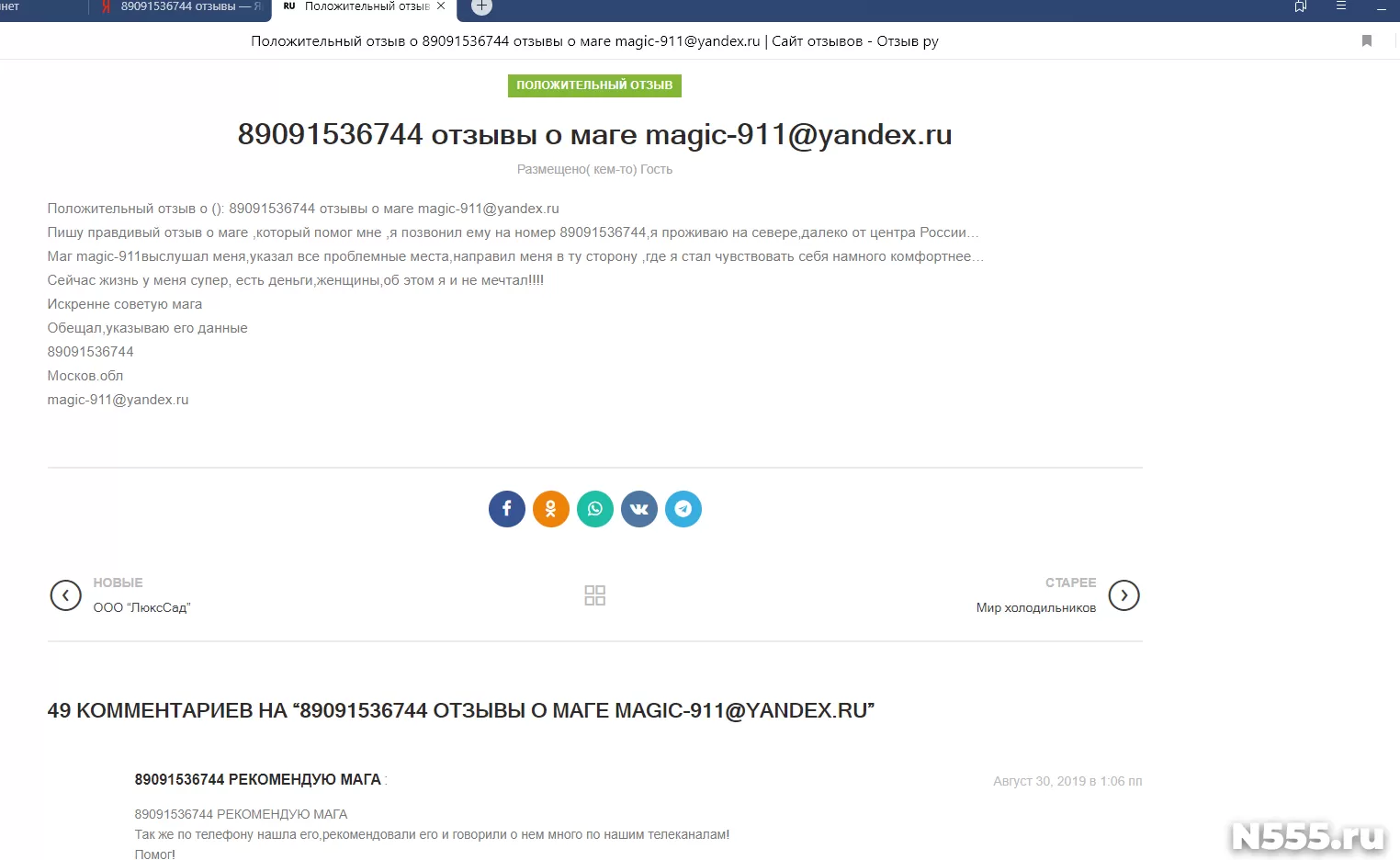This screenshot has height=860, width=1400.
Task: Click comment date 'Август 30, 2019'
Action: (x=1067, y=781)
